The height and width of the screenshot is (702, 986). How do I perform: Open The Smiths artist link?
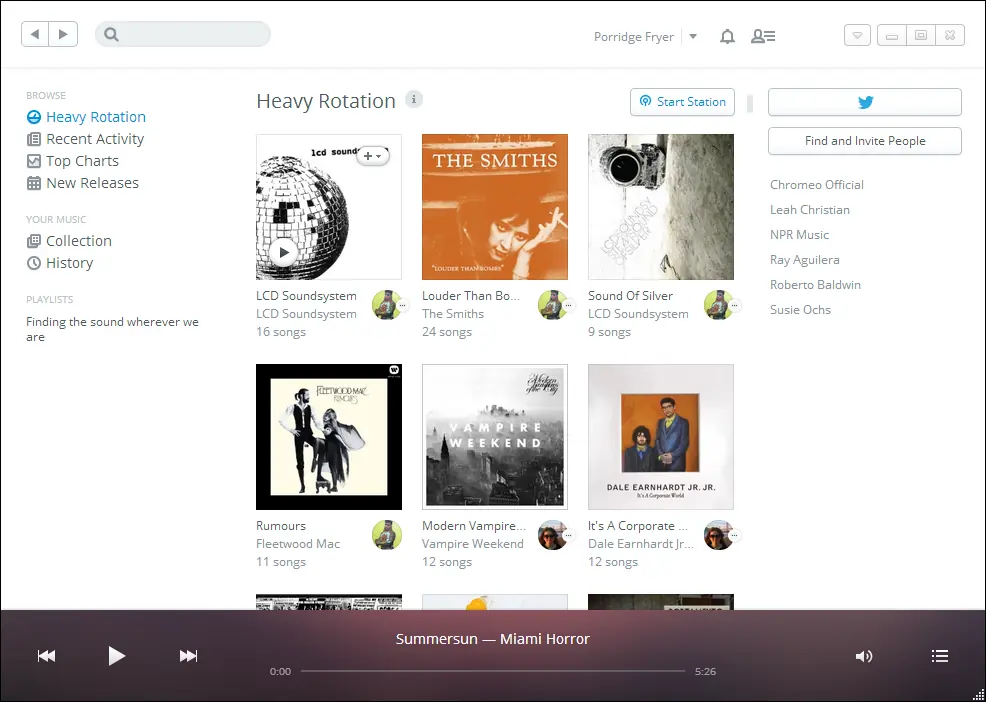click(453, 314)
